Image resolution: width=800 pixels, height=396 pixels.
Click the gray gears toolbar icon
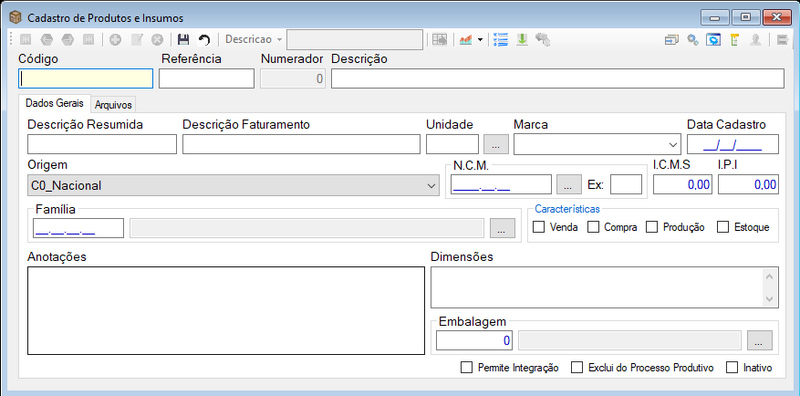542,39
